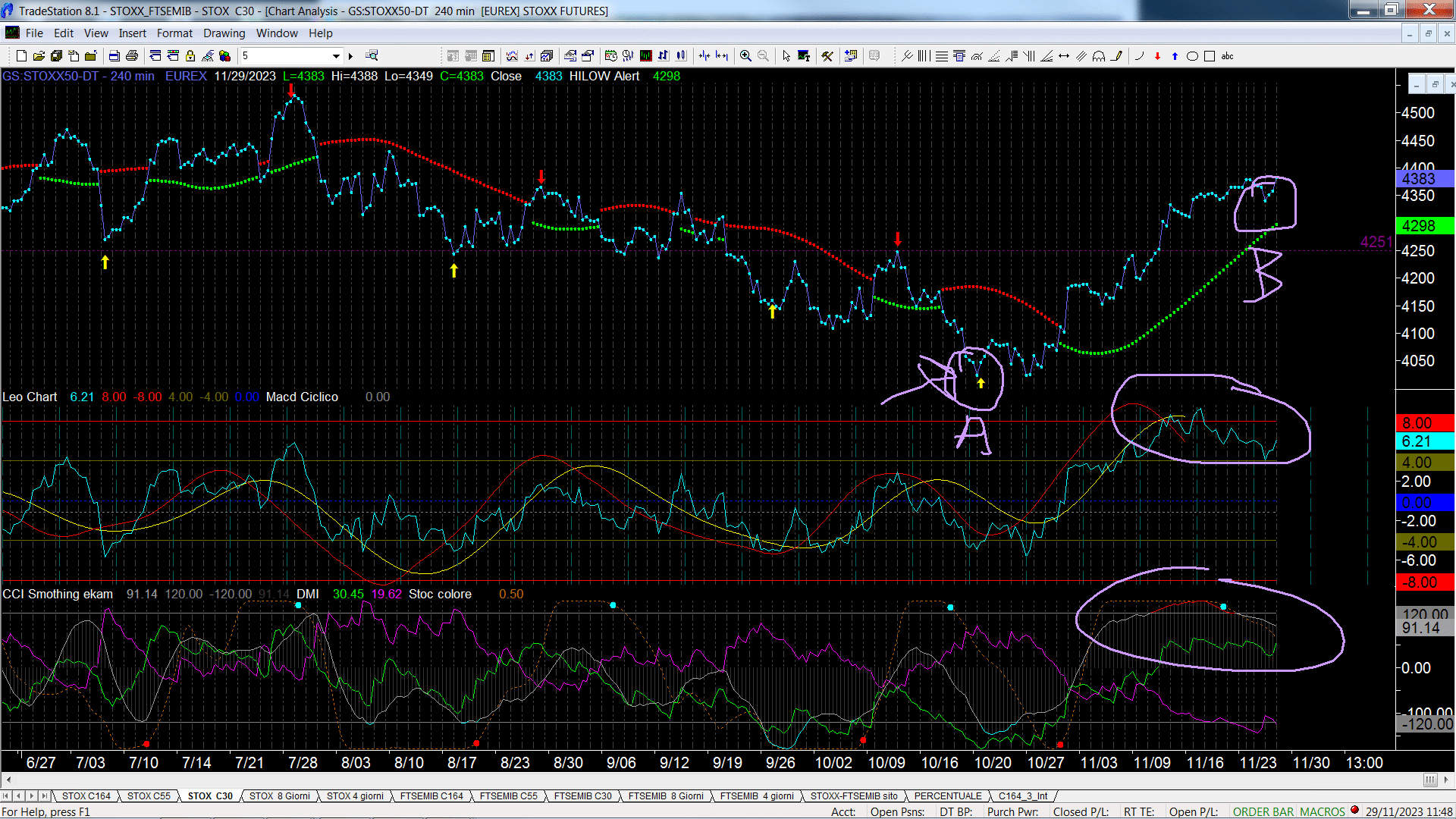Click ORDER BAR in the status bar
Screen dimensions: 1456x819
tap(1263, 812)
